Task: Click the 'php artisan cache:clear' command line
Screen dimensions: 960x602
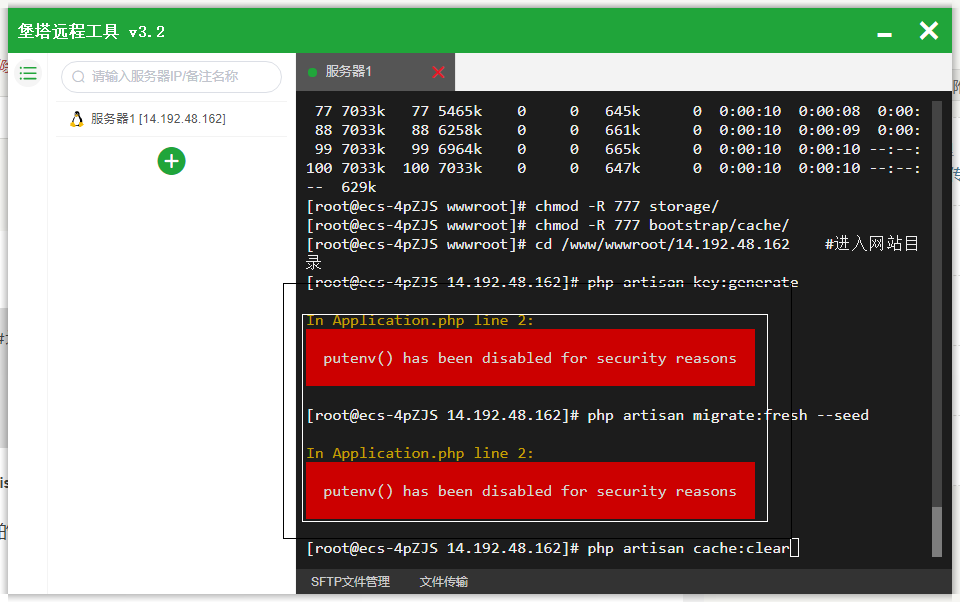Action: [x=552, y=548]
